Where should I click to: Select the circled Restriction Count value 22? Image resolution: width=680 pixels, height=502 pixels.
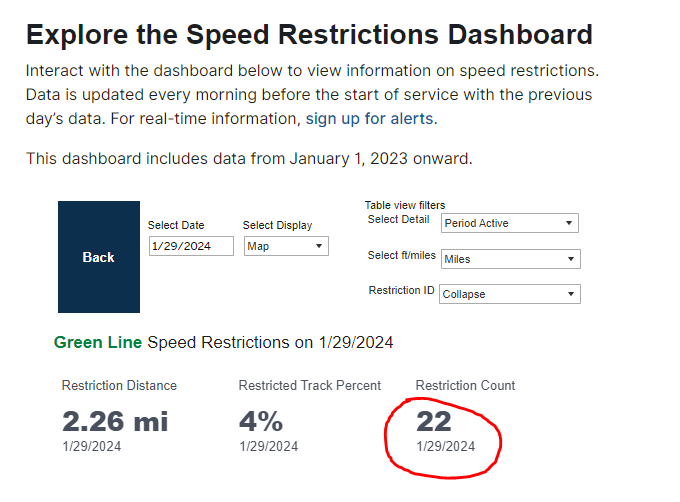pyautogui.click(x=434, y=421)
